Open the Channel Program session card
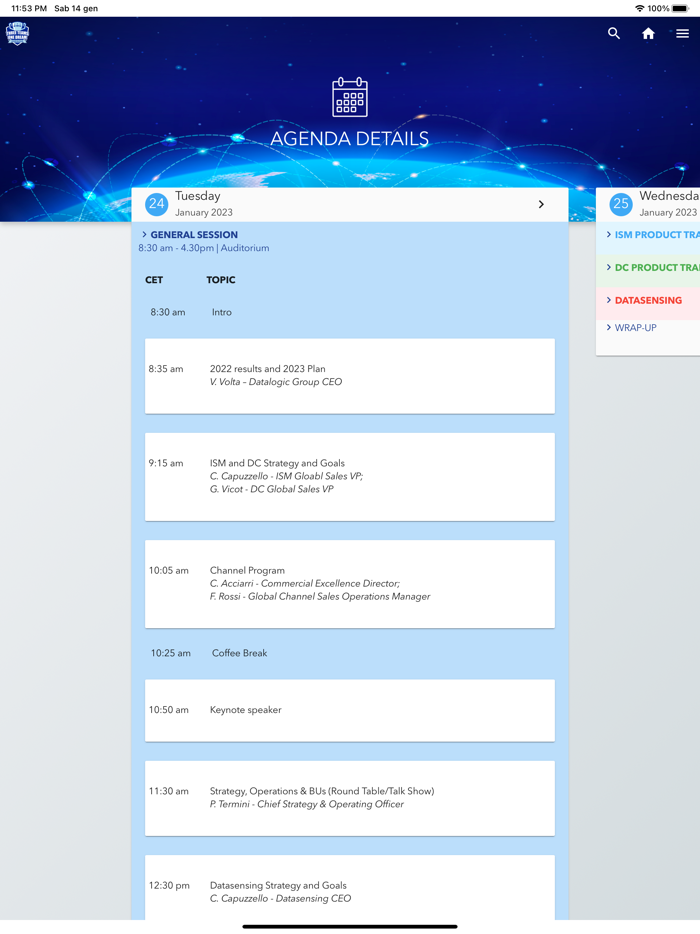This screenshot has height=934, width=700. (350, 584)
